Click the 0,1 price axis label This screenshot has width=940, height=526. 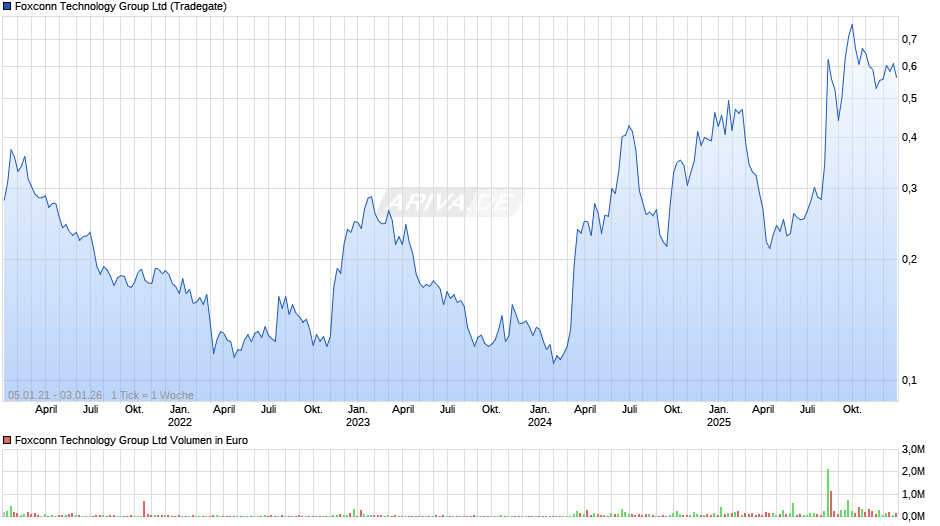909,380
